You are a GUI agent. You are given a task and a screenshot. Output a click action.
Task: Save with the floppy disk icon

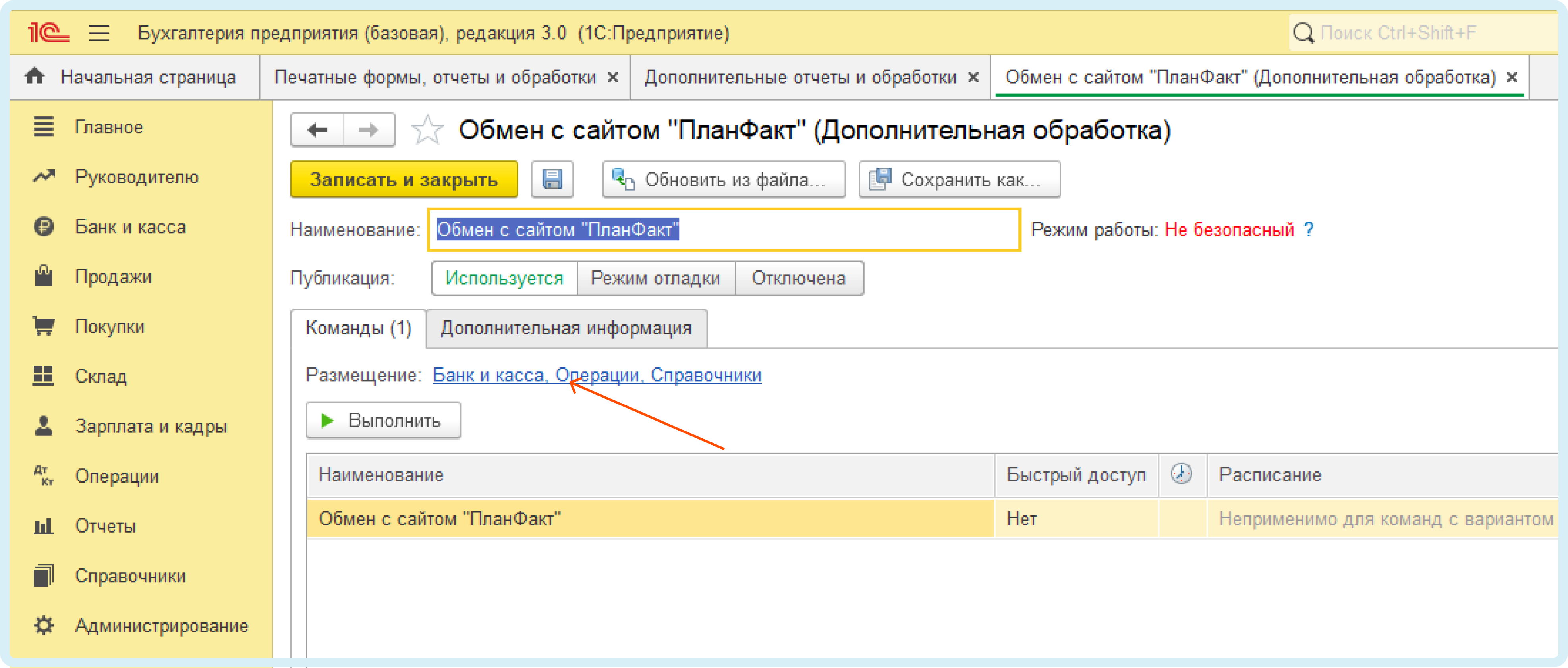552,180
